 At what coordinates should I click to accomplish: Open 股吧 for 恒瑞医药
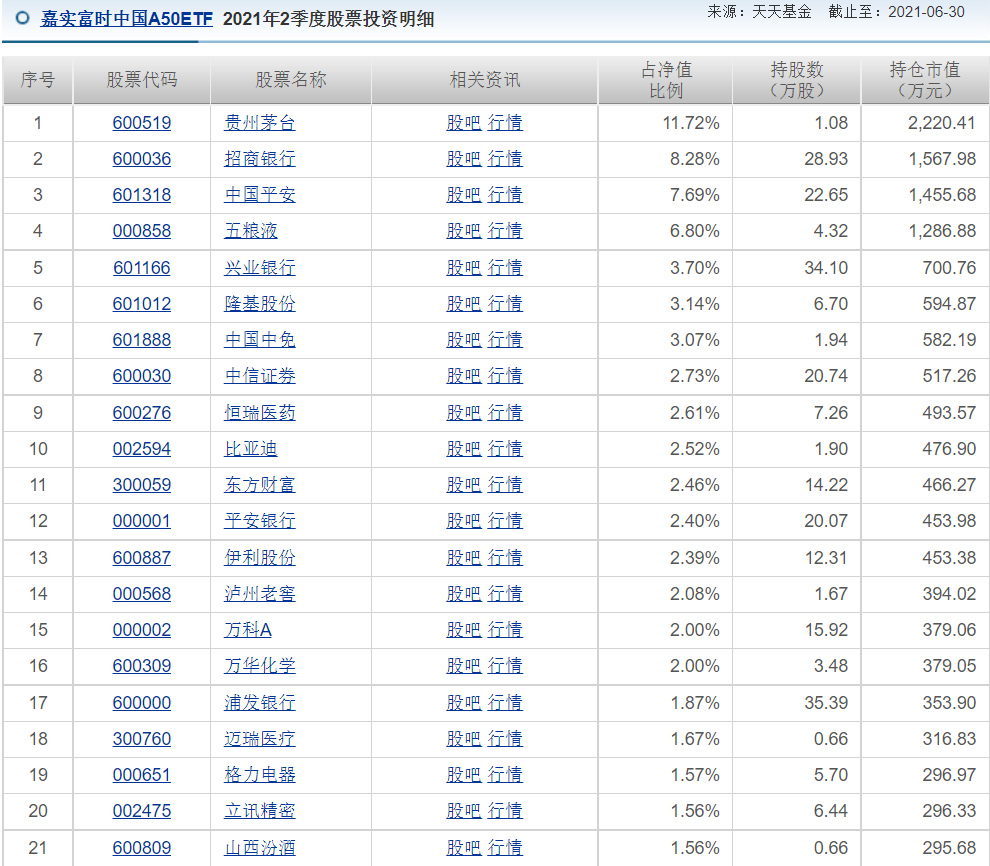point(464,412)
